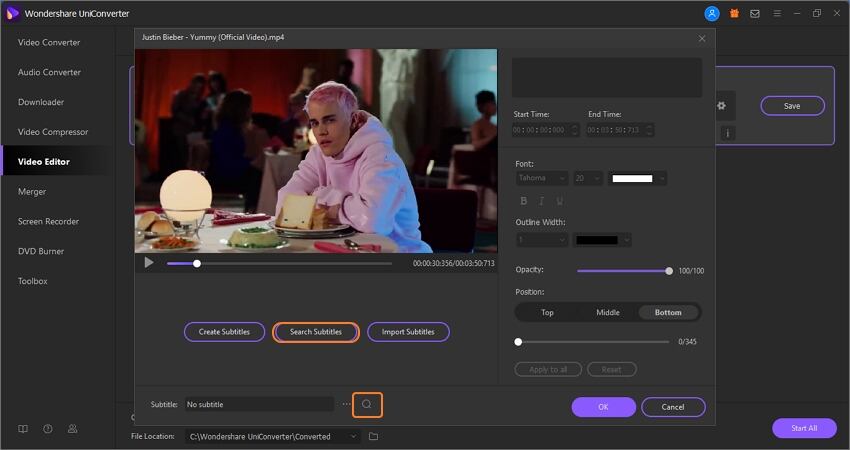The height and width of the screenshot is (450, 850).
Task: Toggle underline text style
Action: tap(559, 201)
